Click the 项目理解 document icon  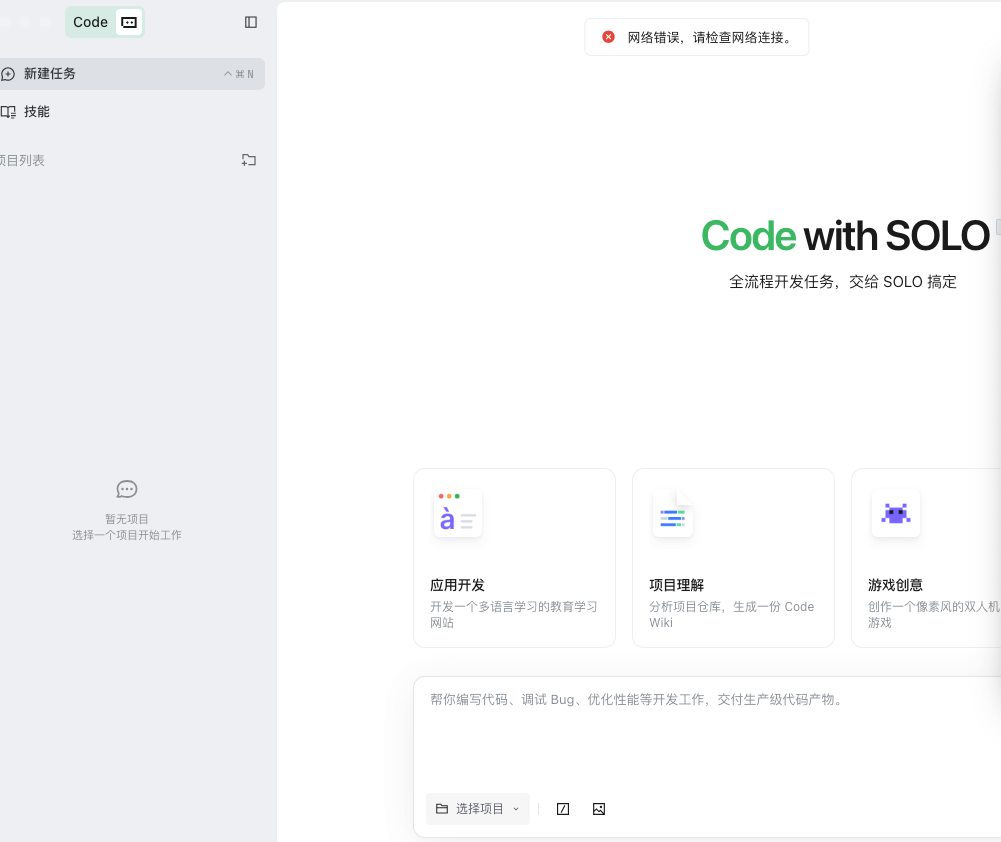pyautogui.click(x=673, y=513)
